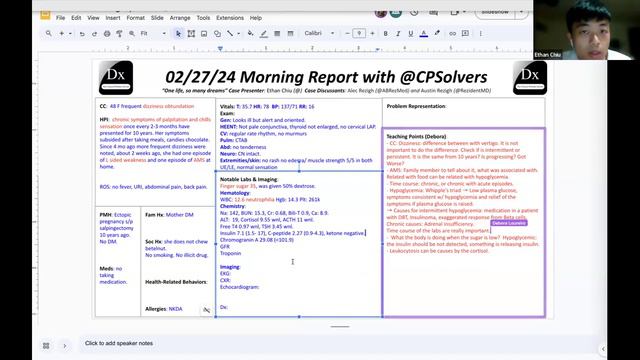Open the Border dash options
Viewport: 640px width, 360px height.
290,33
